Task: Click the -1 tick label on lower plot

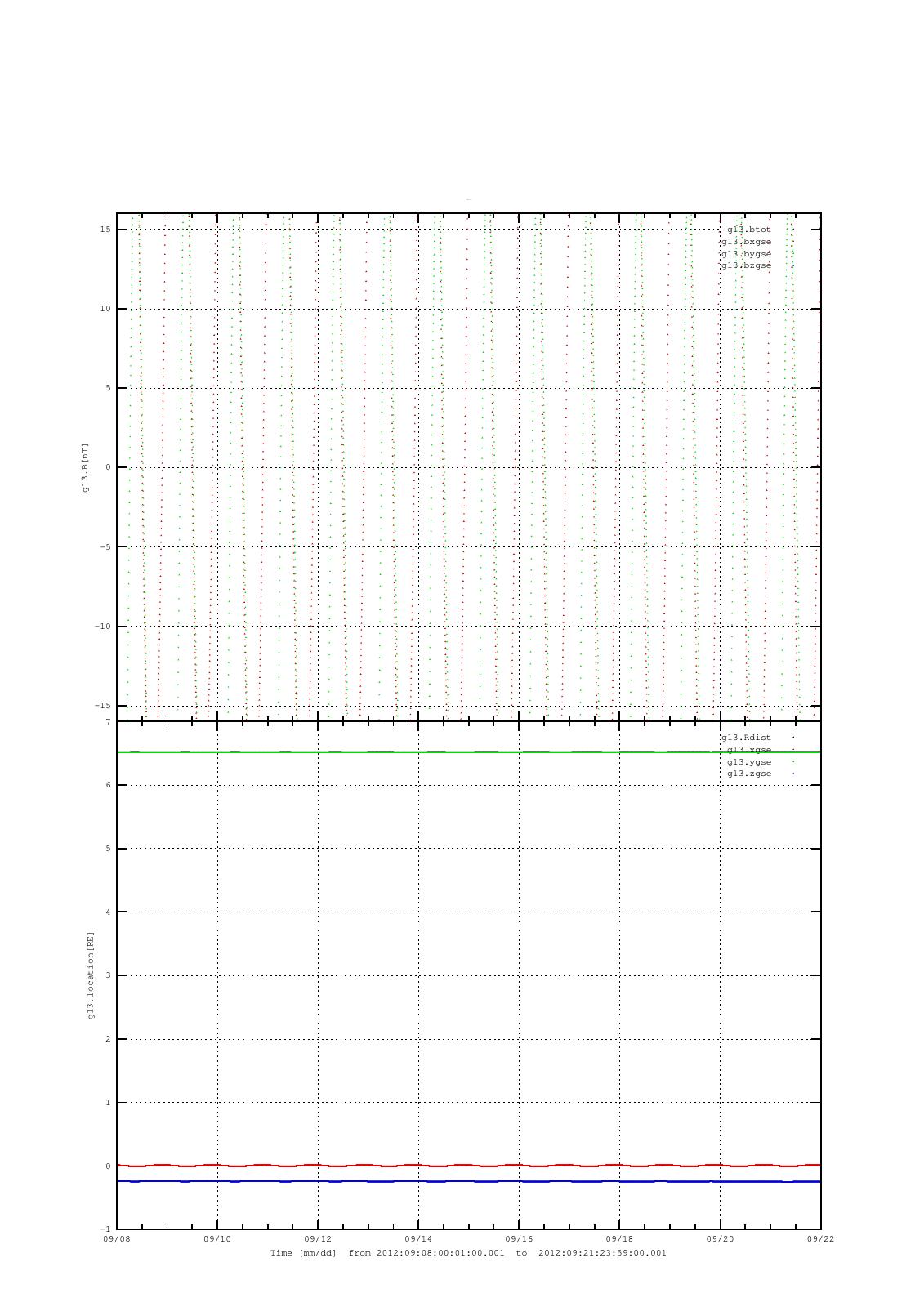Action: click(105, 1229)
